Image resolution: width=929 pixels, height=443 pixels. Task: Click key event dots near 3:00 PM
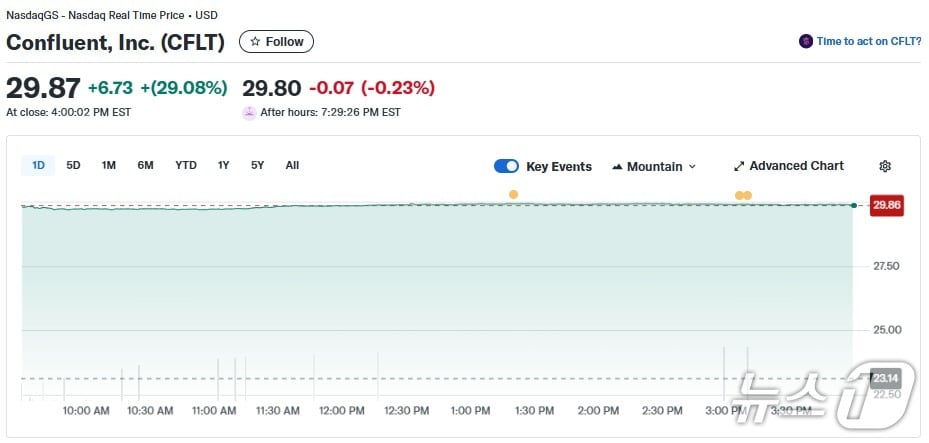coord(743,195)
